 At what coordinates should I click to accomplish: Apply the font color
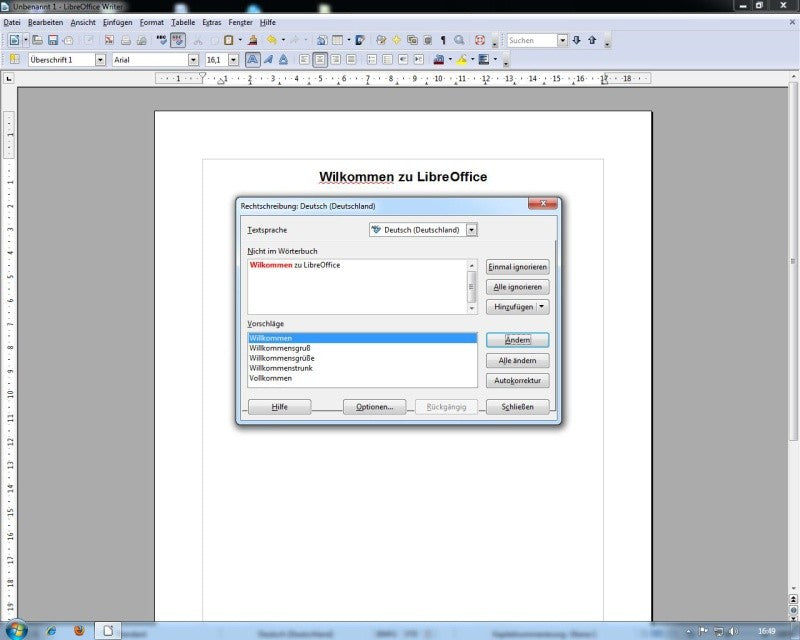[x=439, y=60]
